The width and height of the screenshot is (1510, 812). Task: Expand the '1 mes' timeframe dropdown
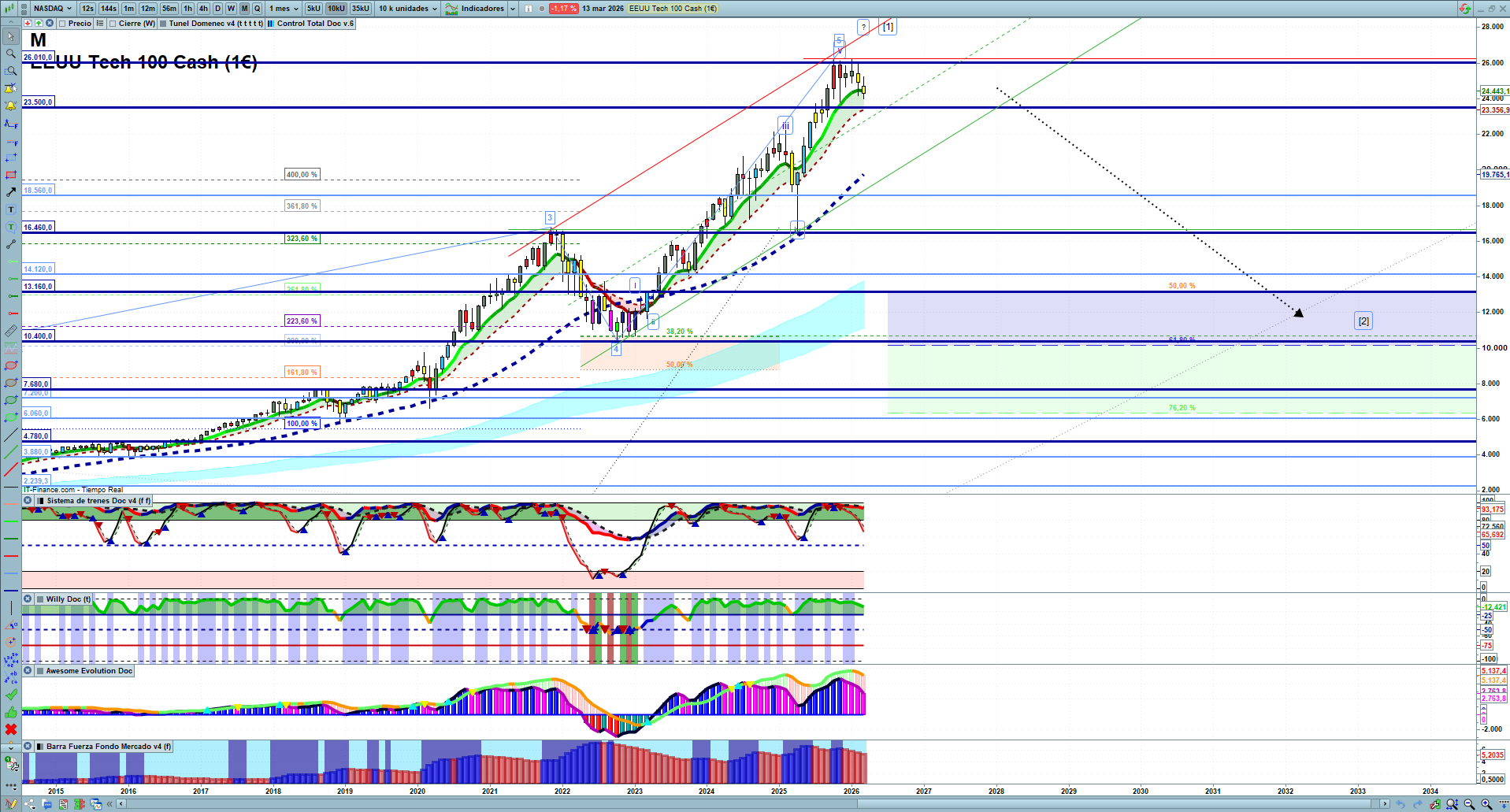click(x=284, y=9)
